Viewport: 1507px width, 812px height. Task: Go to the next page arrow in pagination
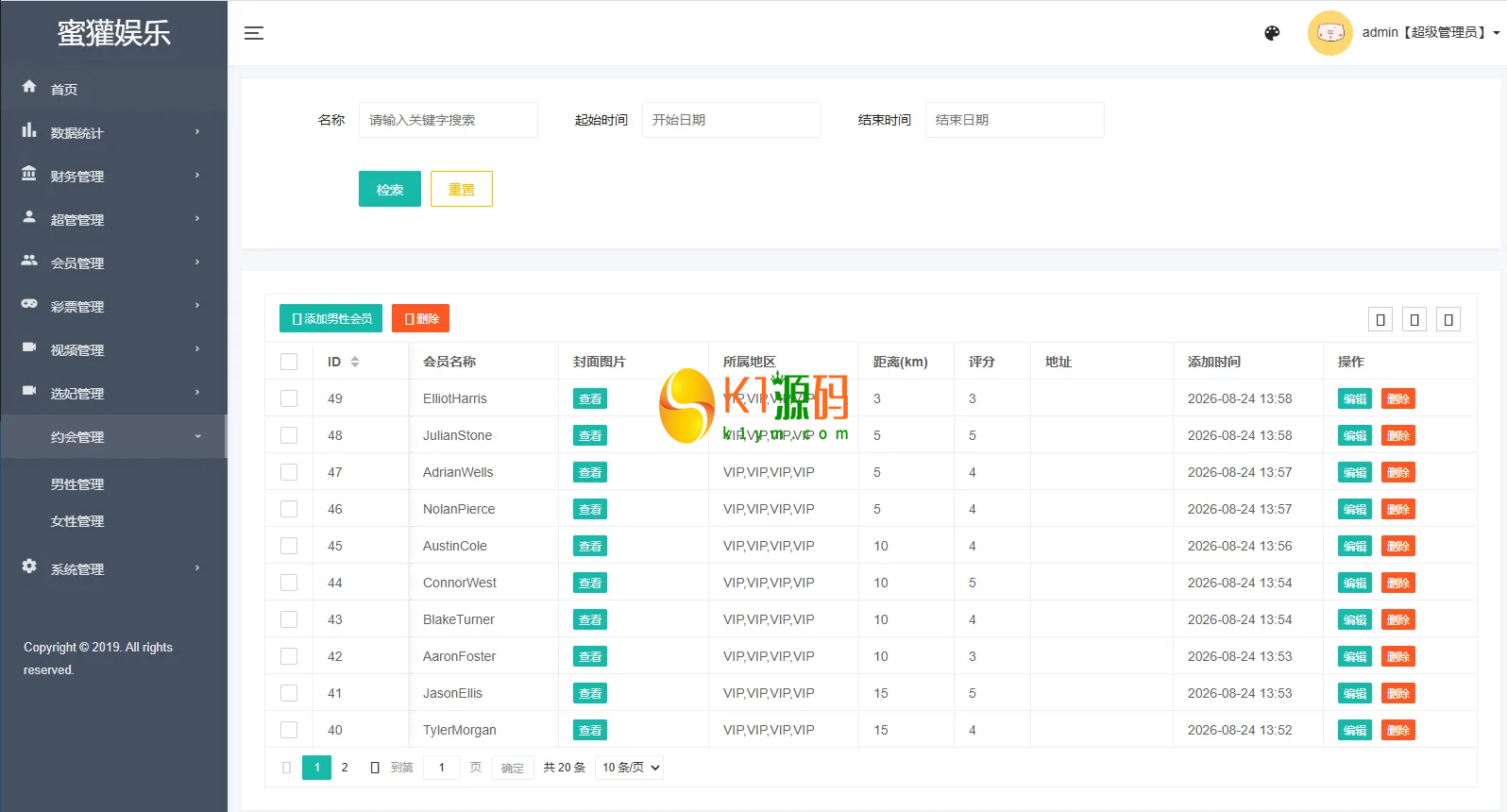point(375,768)
